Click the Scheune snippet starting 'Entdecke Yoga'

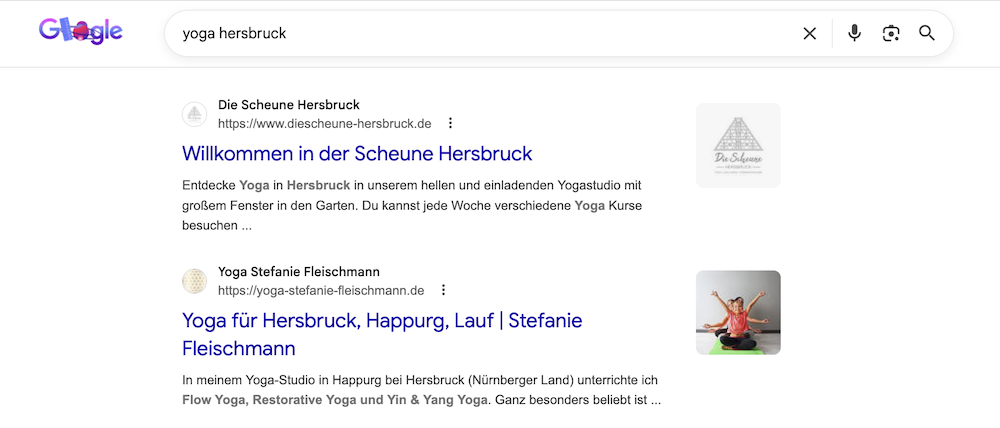[412, 205]
